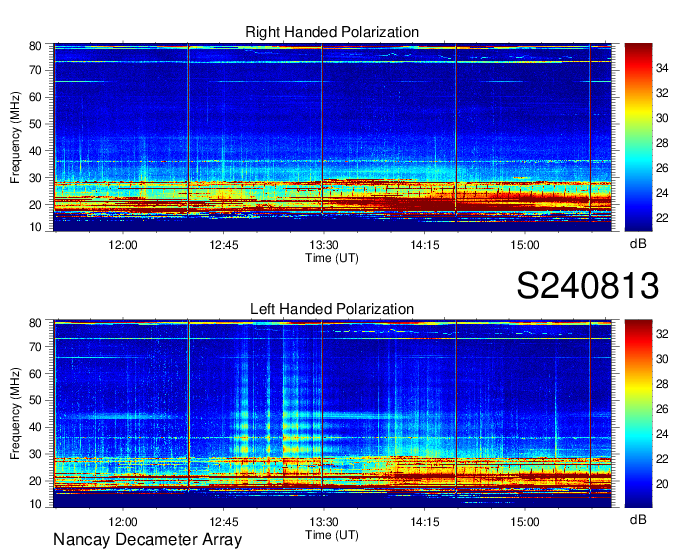Click the 15:00 tick label on upper time axis
The width and height of the screenshot is (680, 552).
[x=525, y=245]
